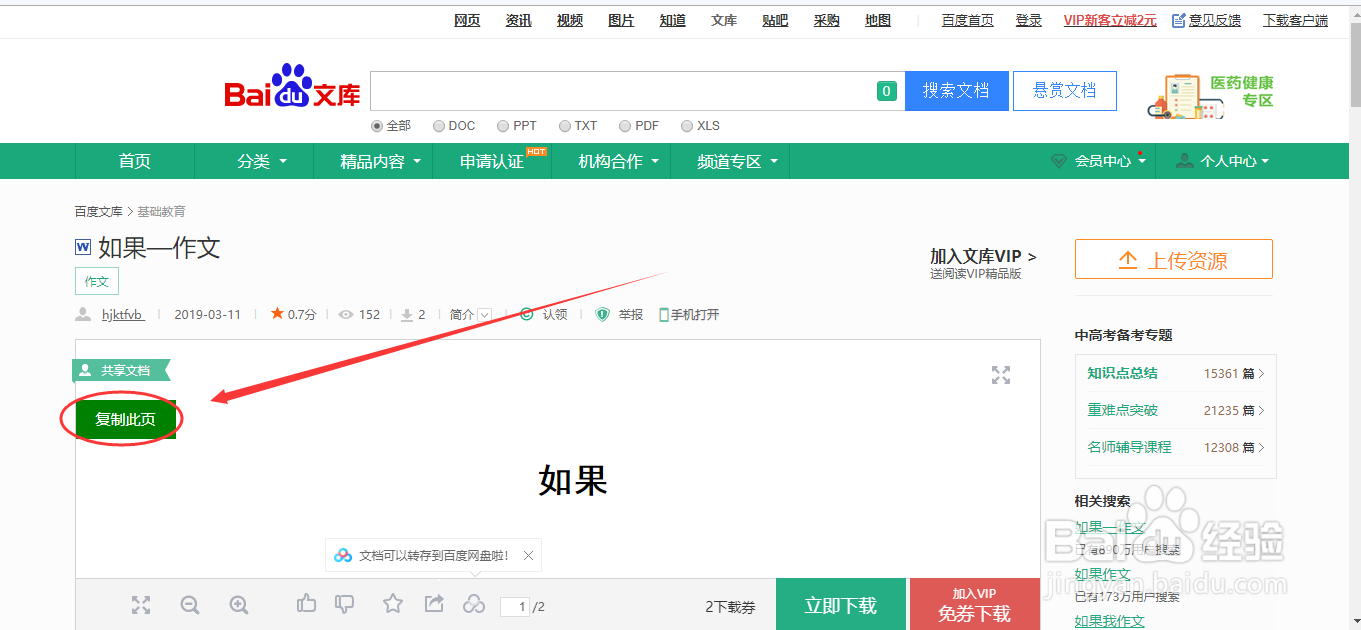1361x630 pixels.
Task: Open 图片 in top navigation
Action: (x=621, y=20)
